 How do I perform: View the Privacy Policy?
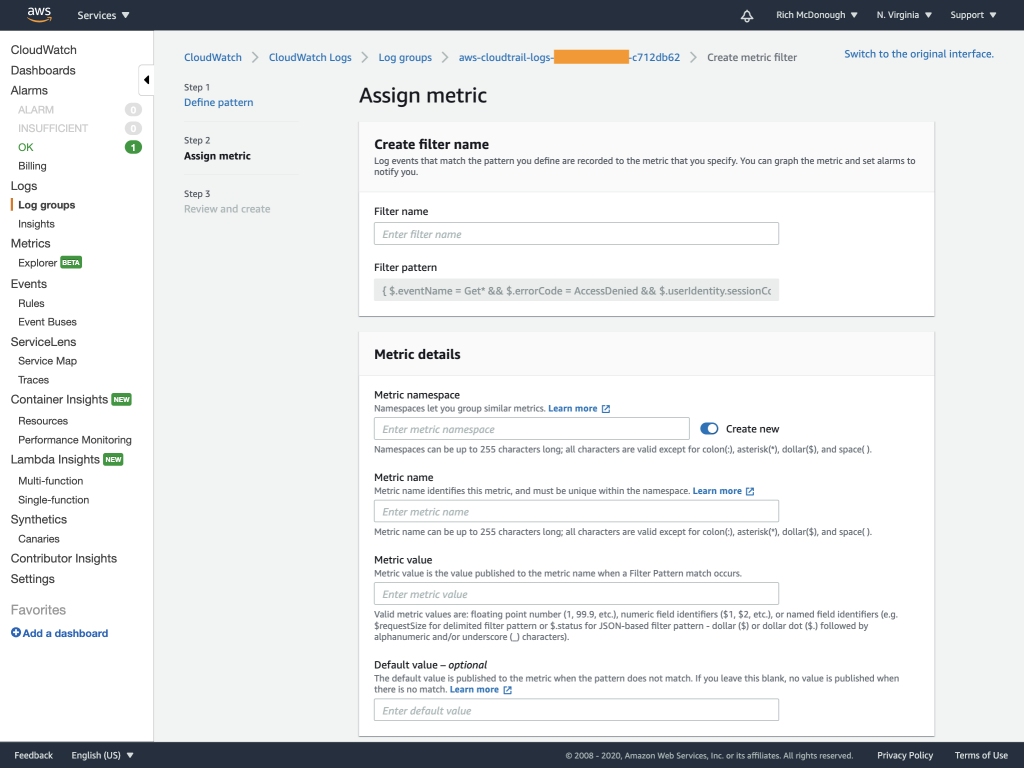904,755
